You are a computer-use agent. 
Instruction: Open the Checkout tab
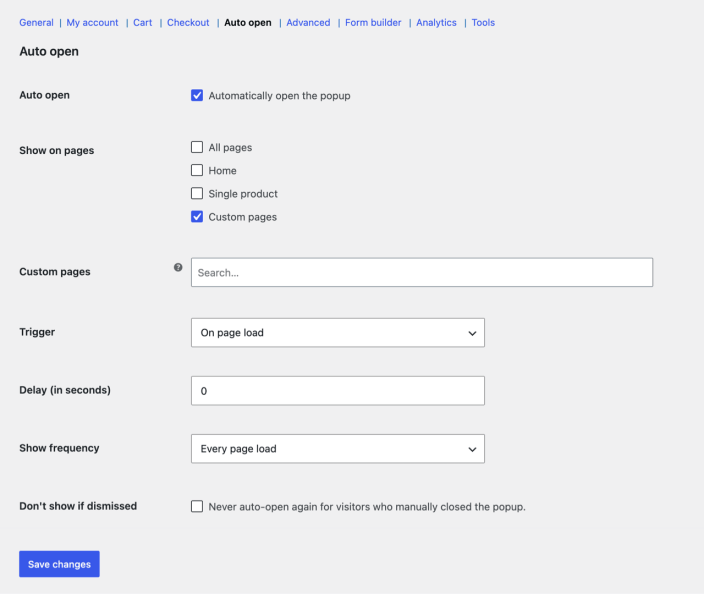(188, 22)
